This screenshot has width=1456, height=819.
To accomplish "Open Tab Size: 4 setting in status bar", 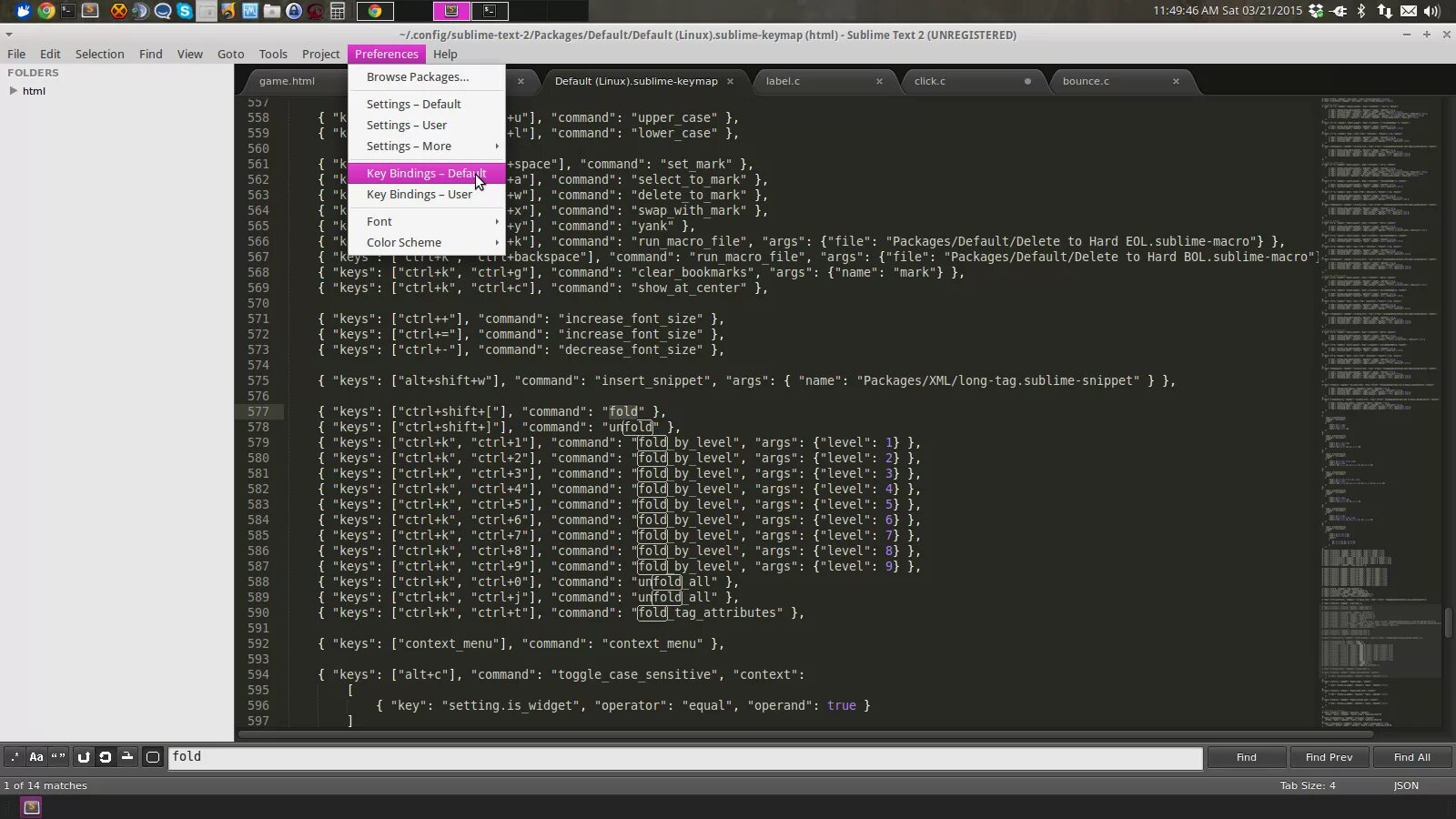I will pos(1308,785).
